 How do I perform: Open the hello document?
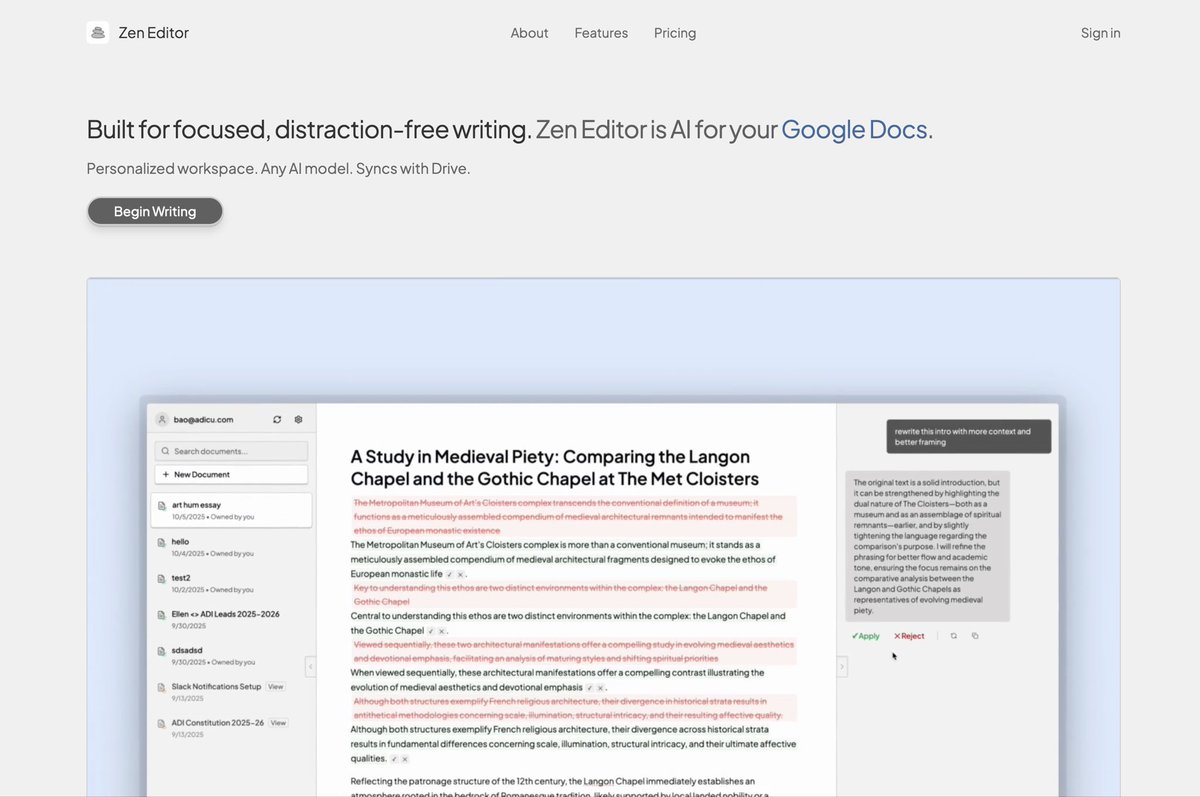[231, 546]
